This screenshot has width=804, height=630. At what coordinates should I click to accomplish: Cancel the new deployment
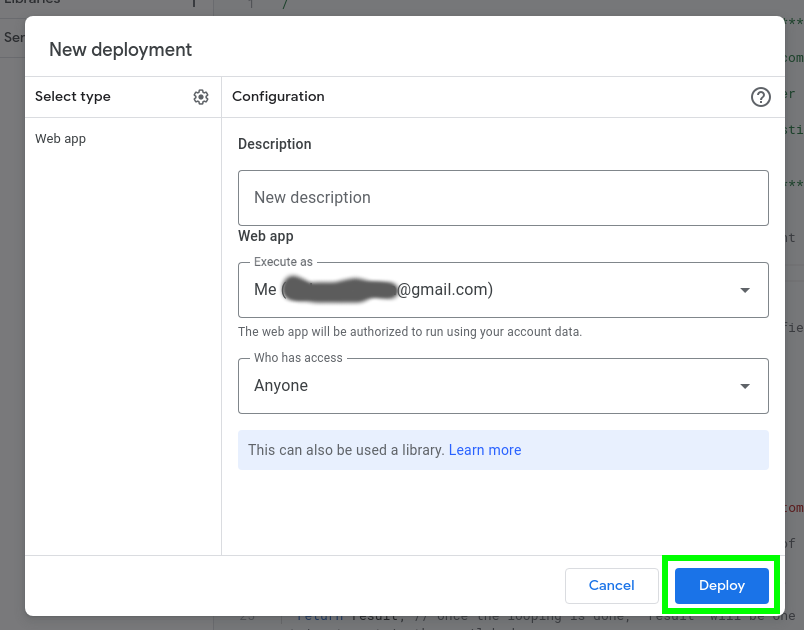point(611,585)
